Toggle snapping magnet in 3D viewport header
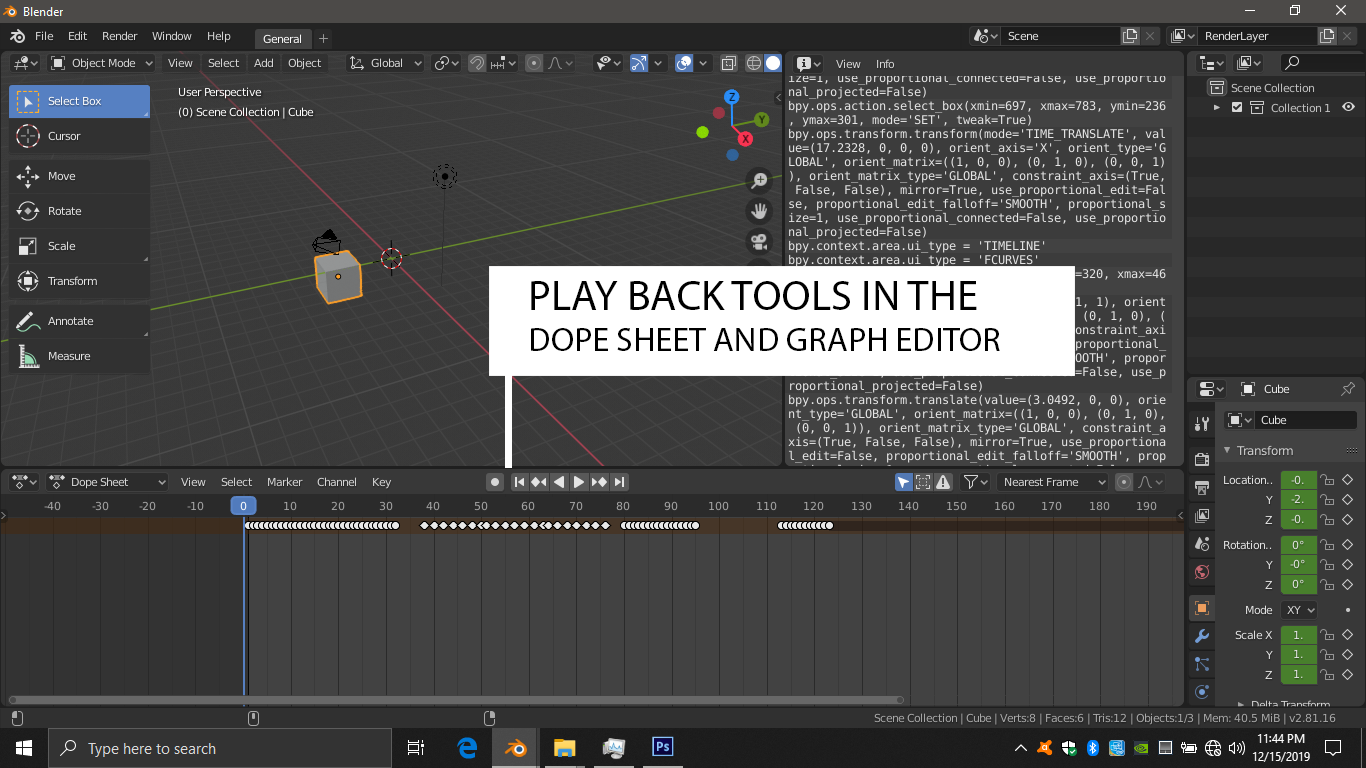1366x768 pixels. [477, 63]
